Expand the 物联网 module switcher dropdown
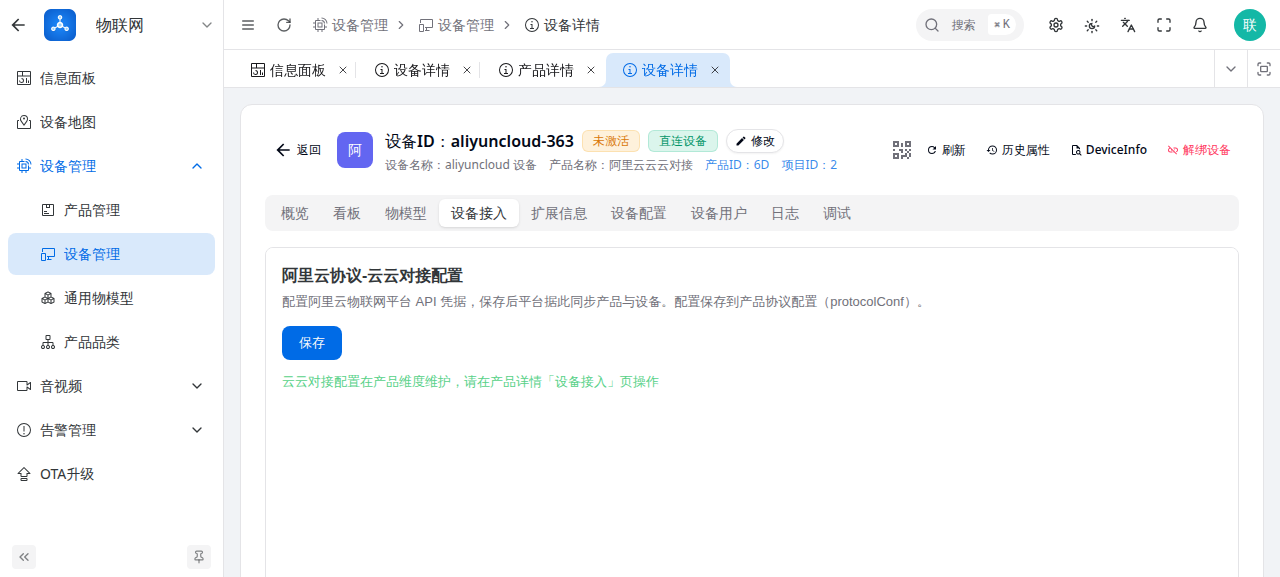 (x=207, y=25)
